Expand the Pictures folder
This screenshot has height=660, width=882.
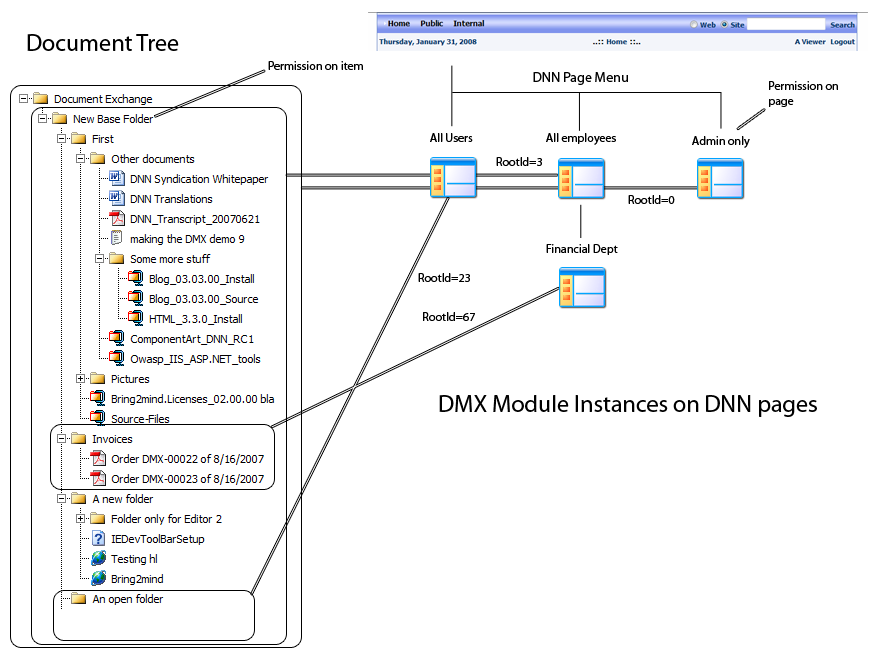pos(81,379)
